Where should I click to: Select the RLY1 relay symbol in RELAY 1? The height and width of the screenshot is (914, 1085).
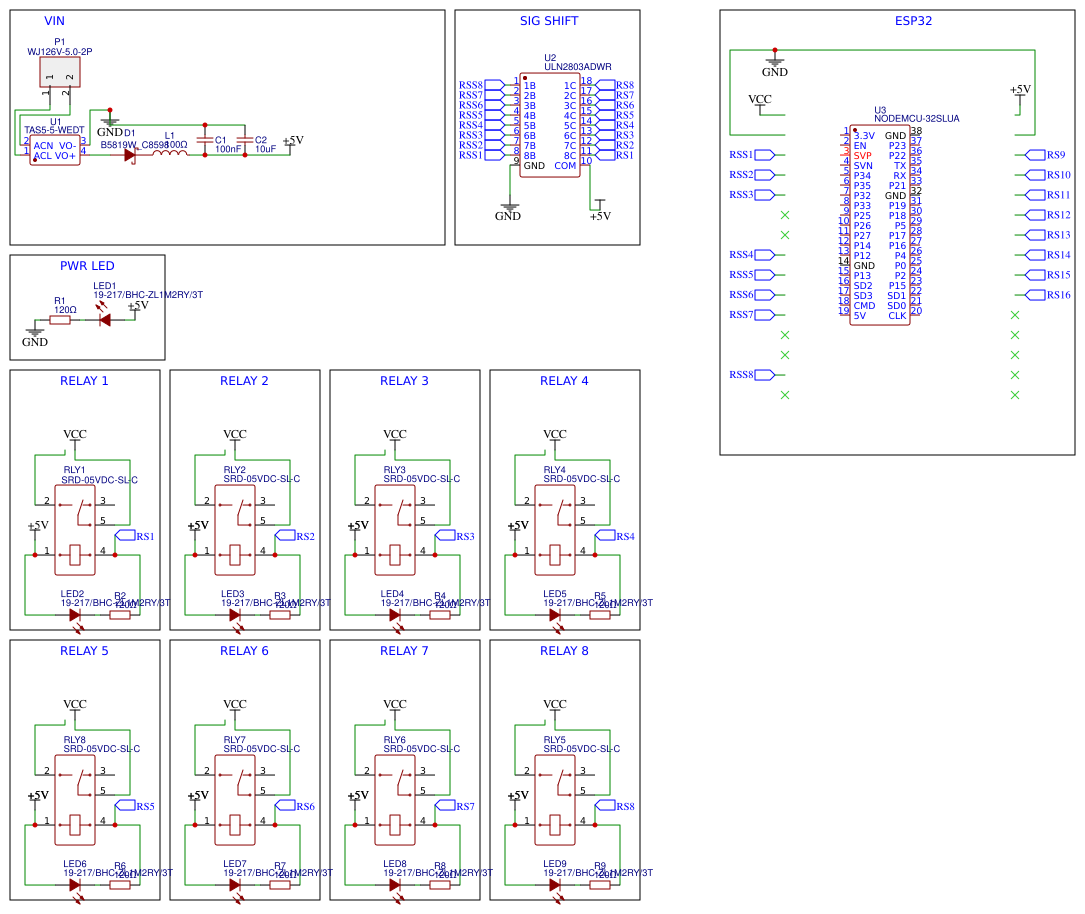pyautogui.click(x=75, y=530)
